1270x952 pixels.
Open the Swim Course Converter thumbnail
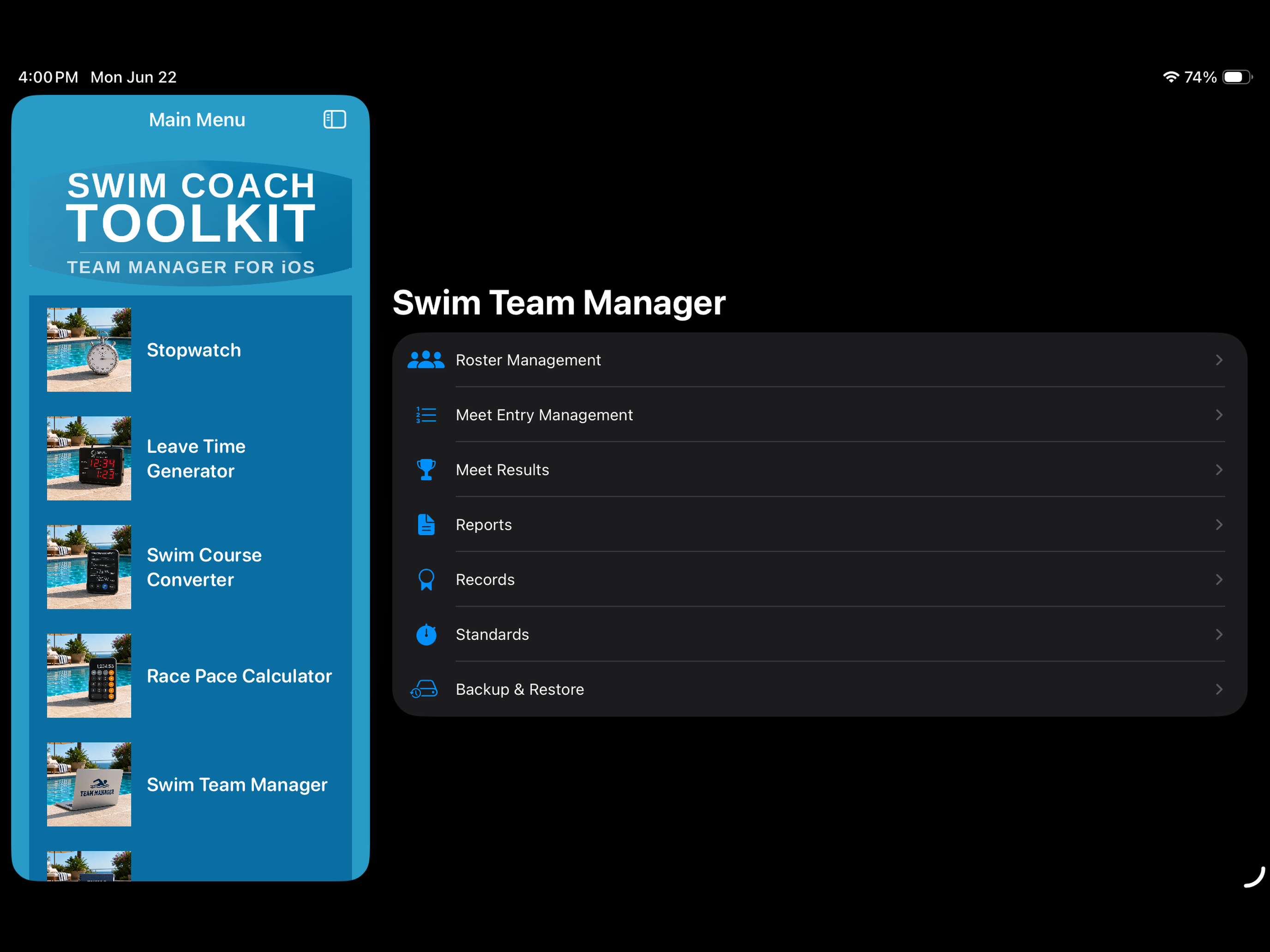(x=89, y=567)
